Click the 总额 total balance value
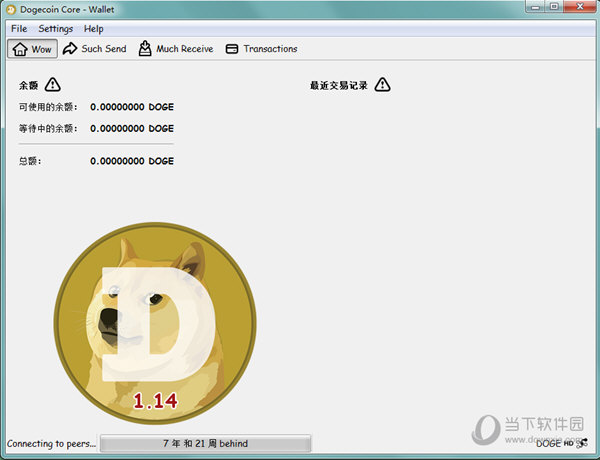Image resolution: width=600 pixels, height=460 pixels. tap(132, 161)
